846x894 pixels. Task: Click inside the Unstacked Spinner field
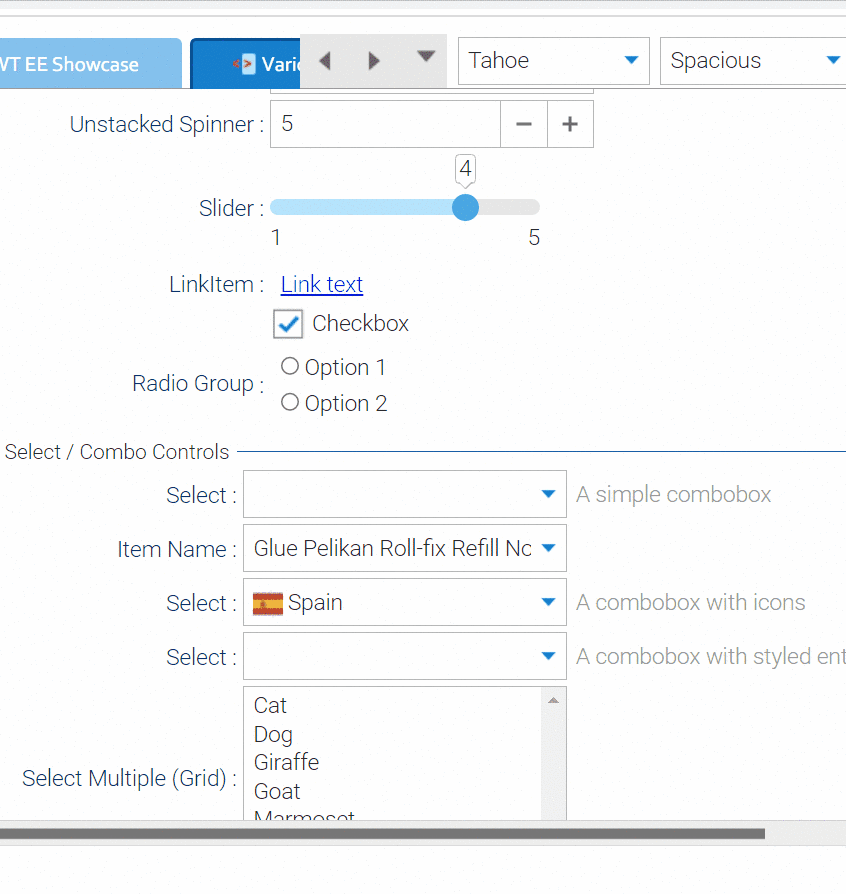[385, 125]
